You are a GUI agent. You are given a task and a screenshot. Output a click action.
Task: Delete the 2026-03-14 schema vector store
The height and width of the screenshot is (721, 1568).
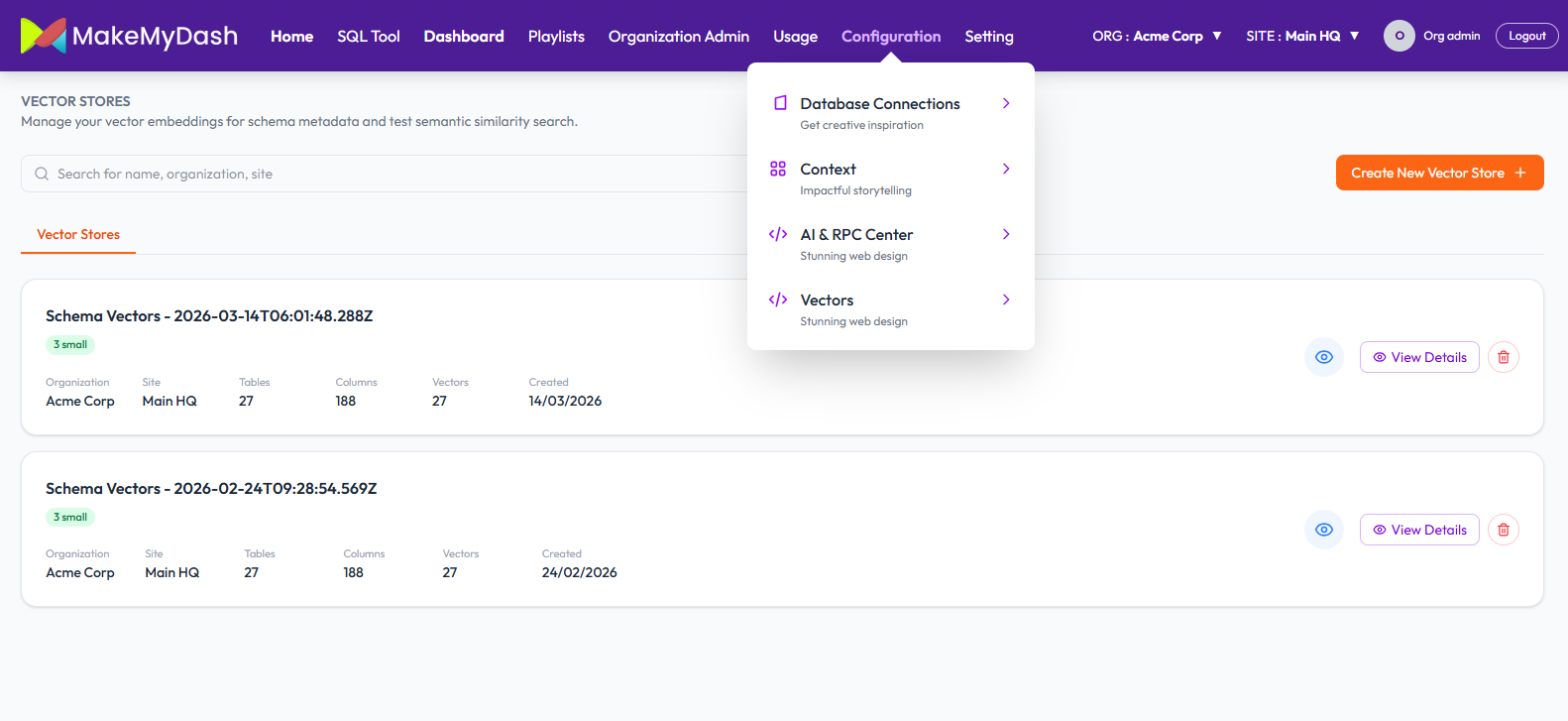pos(1503,357)
